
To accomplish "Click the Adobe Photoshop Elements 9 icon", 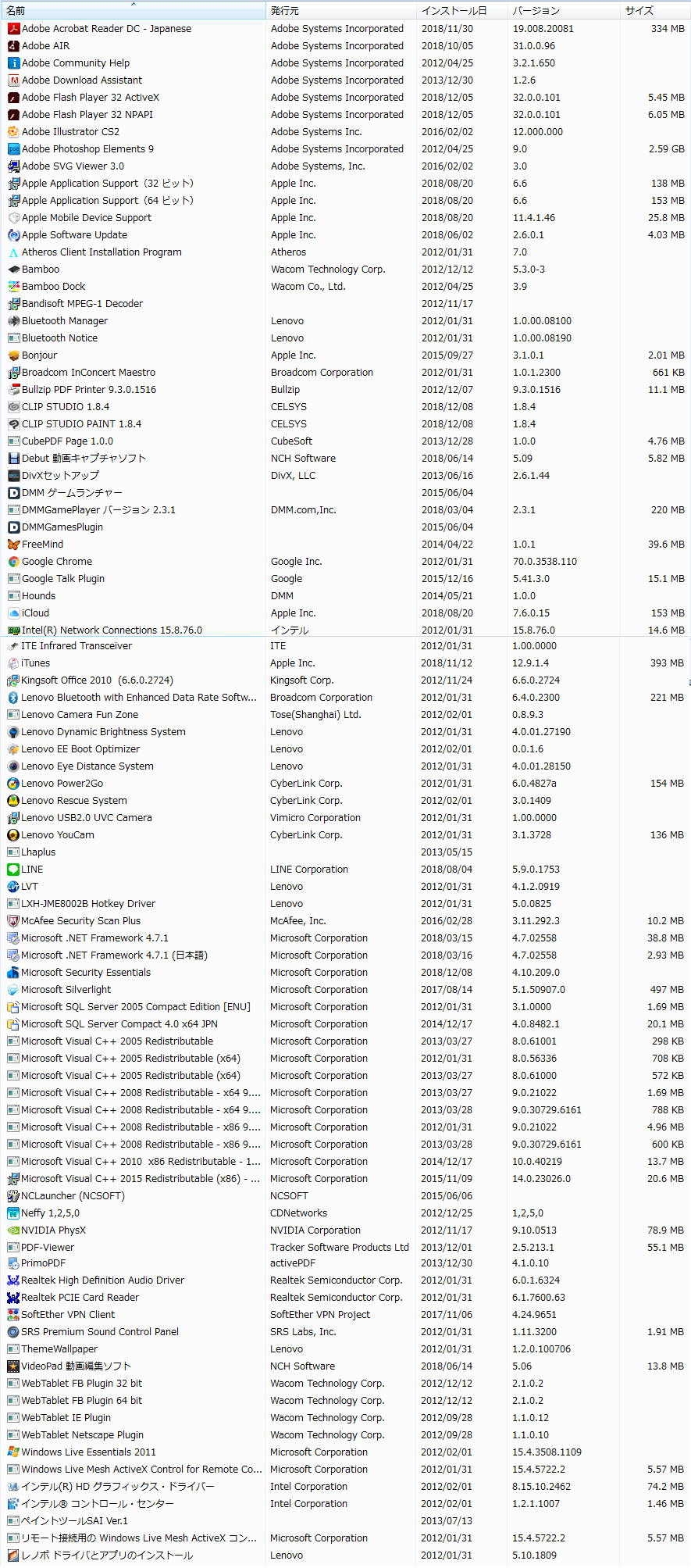I will click(x=13, y=148).
